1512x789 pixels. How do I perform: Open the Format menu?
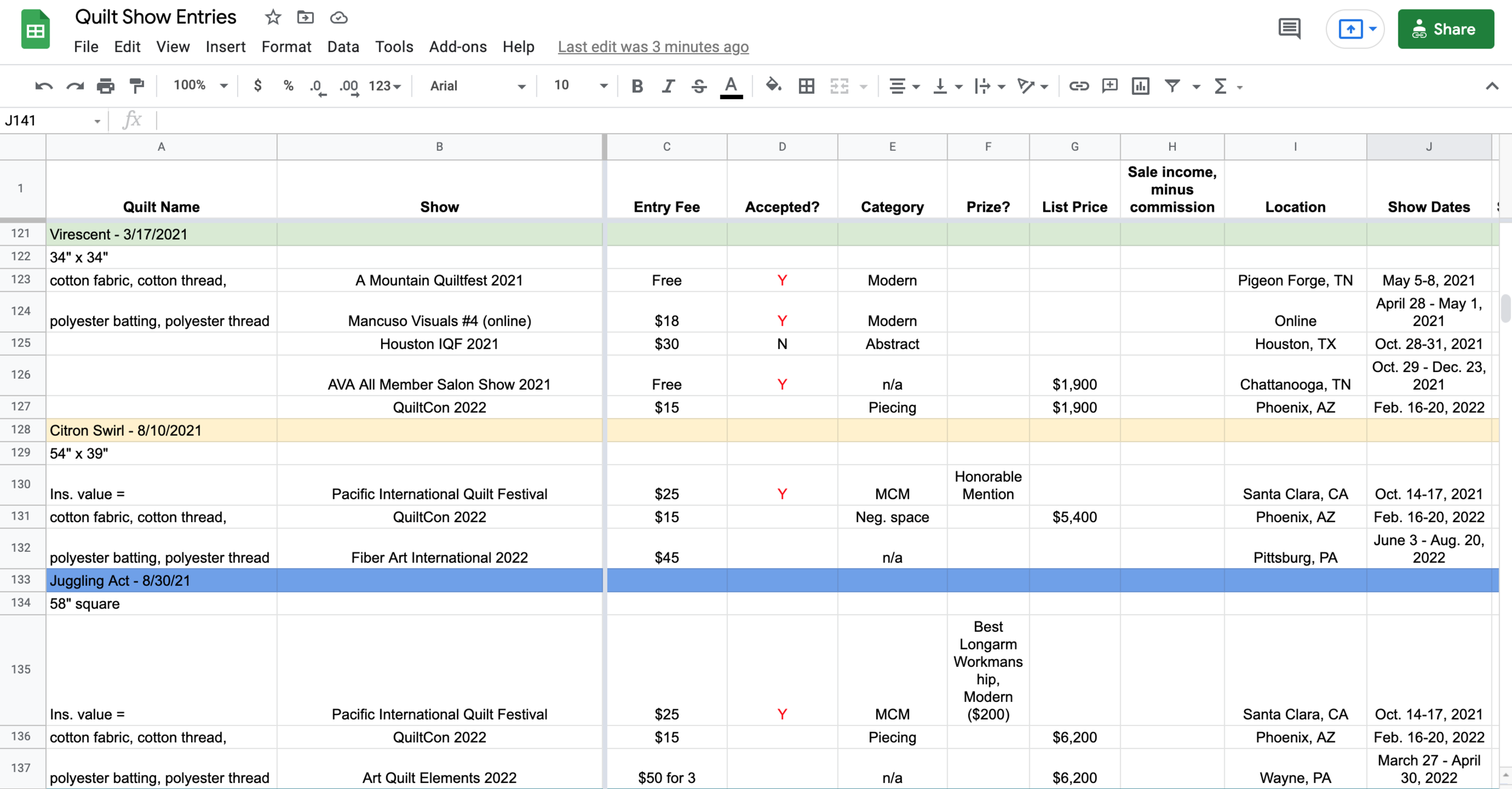point(286,47)
